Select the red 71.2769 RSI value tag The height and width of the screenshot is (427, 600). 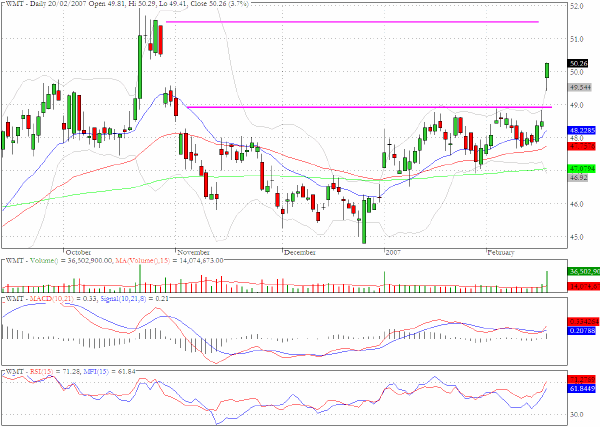coord(582,380)
